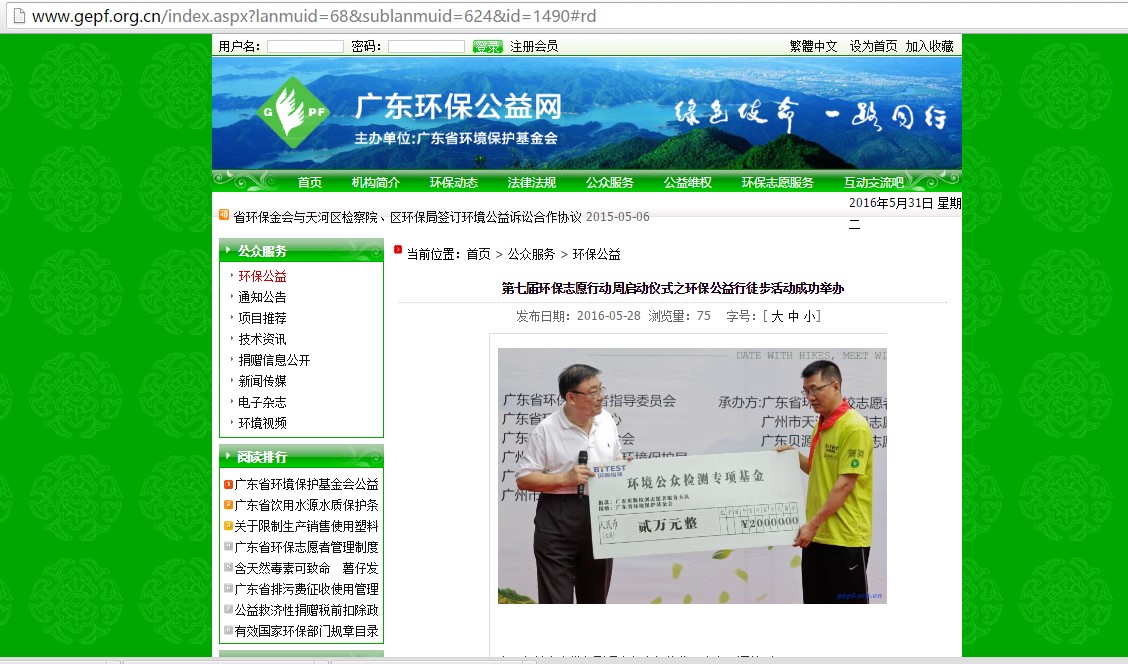
Task: Click the rank icon beside 关于限制生产销售使用塑料
Action: click(x=228, y=526)
